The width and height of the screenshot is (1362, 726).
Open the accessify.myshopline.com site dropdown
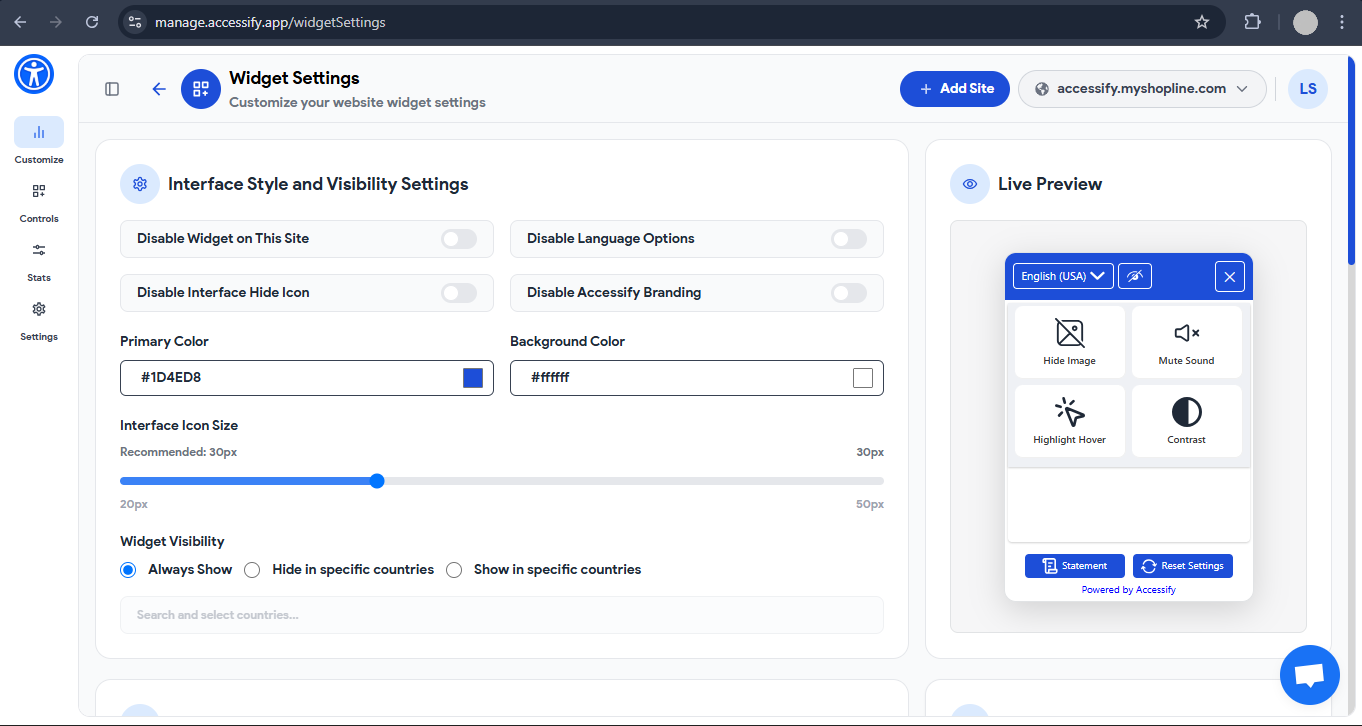[x=1142, y=88]
